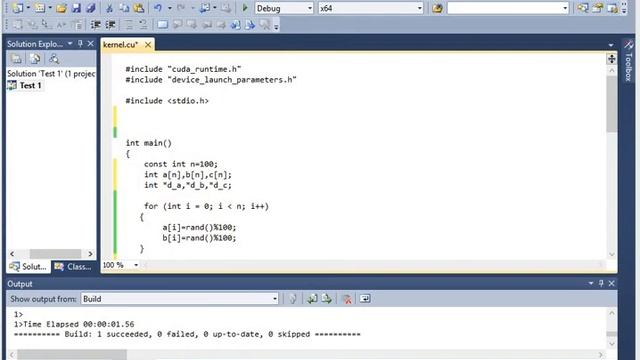Open the 100 % zoom dropdown
This screenshot has width=640, height=360.
(x=136, y=265)
